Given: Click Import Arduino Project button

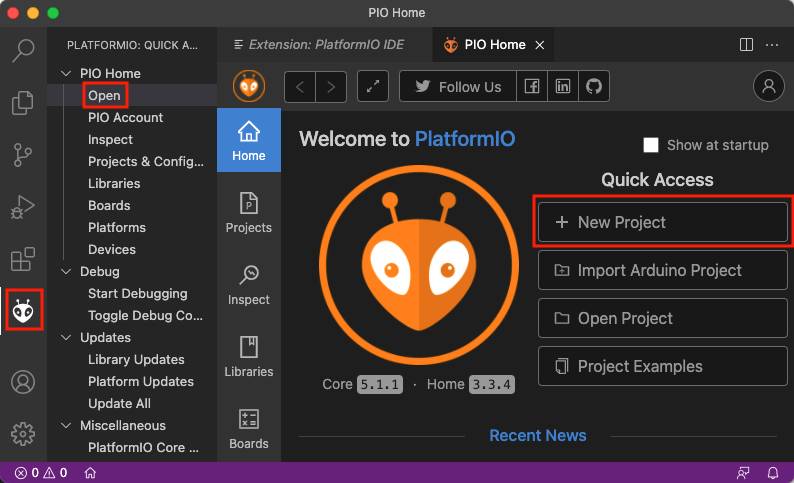Looking at the screenshot, I should pos(663,271).
